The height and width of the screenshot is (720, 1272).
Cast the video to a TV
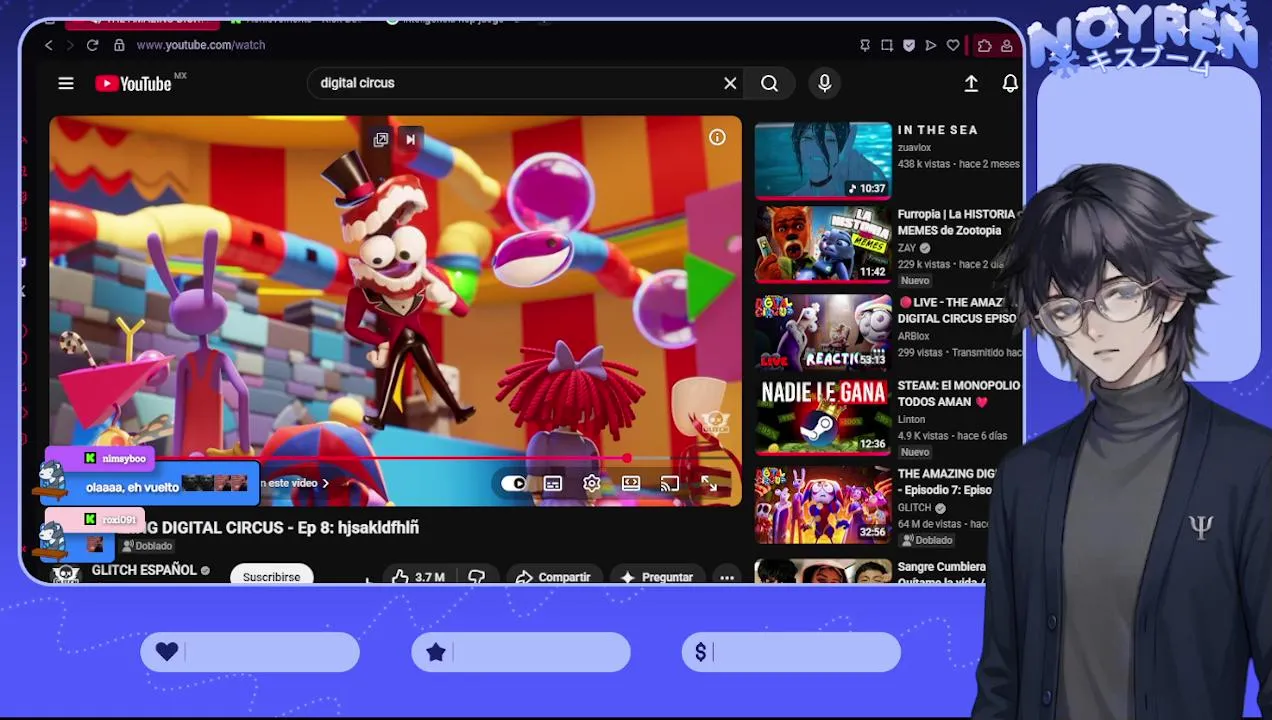[x=670, y=484]
